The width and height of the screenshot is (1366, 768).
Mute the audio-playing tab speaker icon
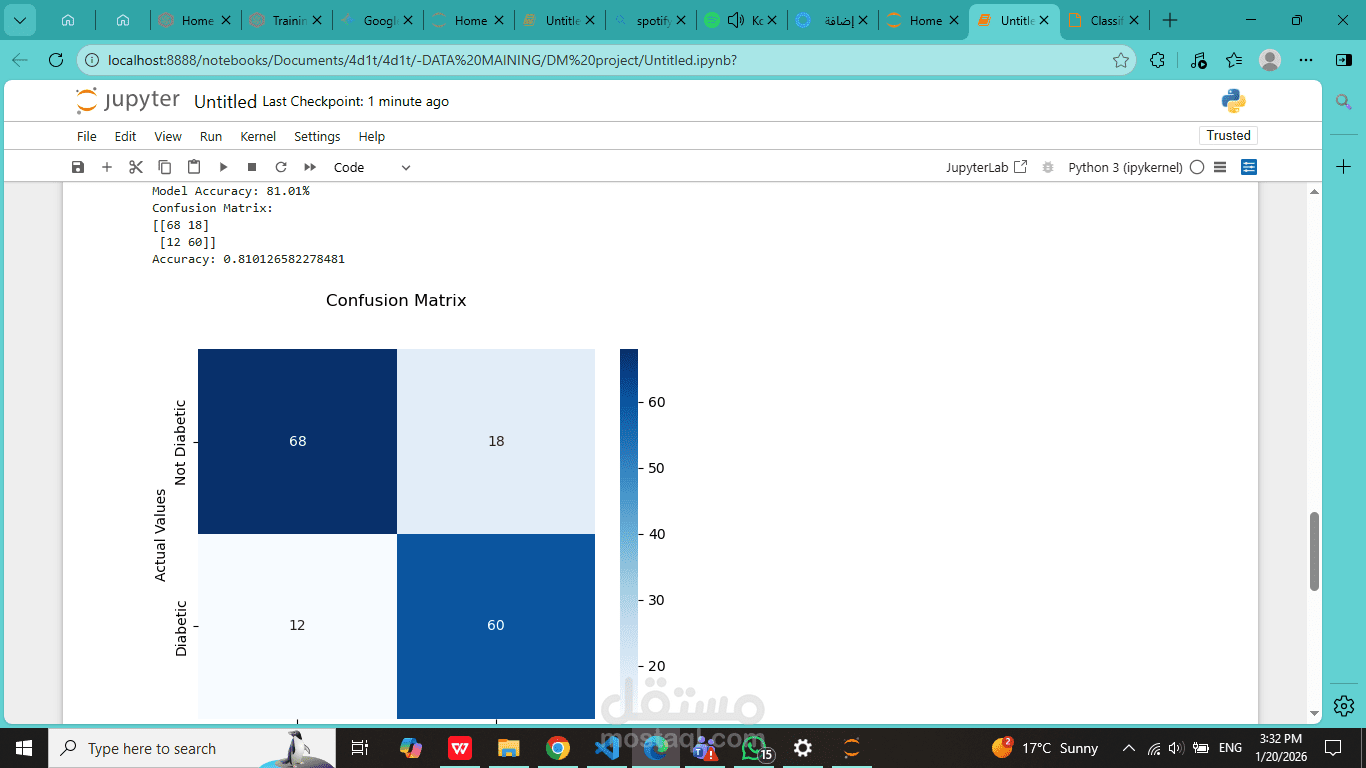click(737, 20)
